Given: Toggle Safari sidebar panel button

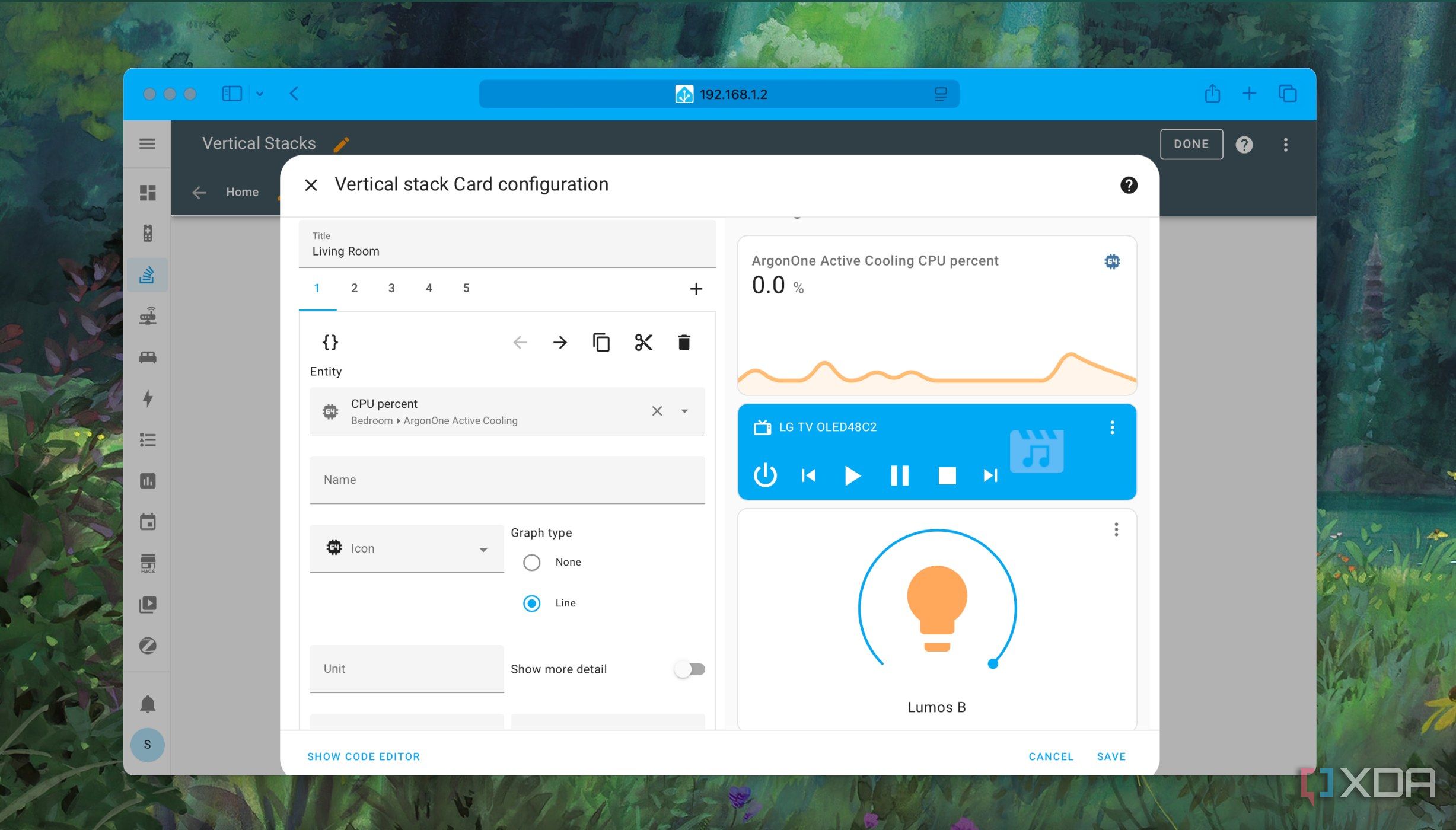Looking at the screenshot, I should (232, 94).
